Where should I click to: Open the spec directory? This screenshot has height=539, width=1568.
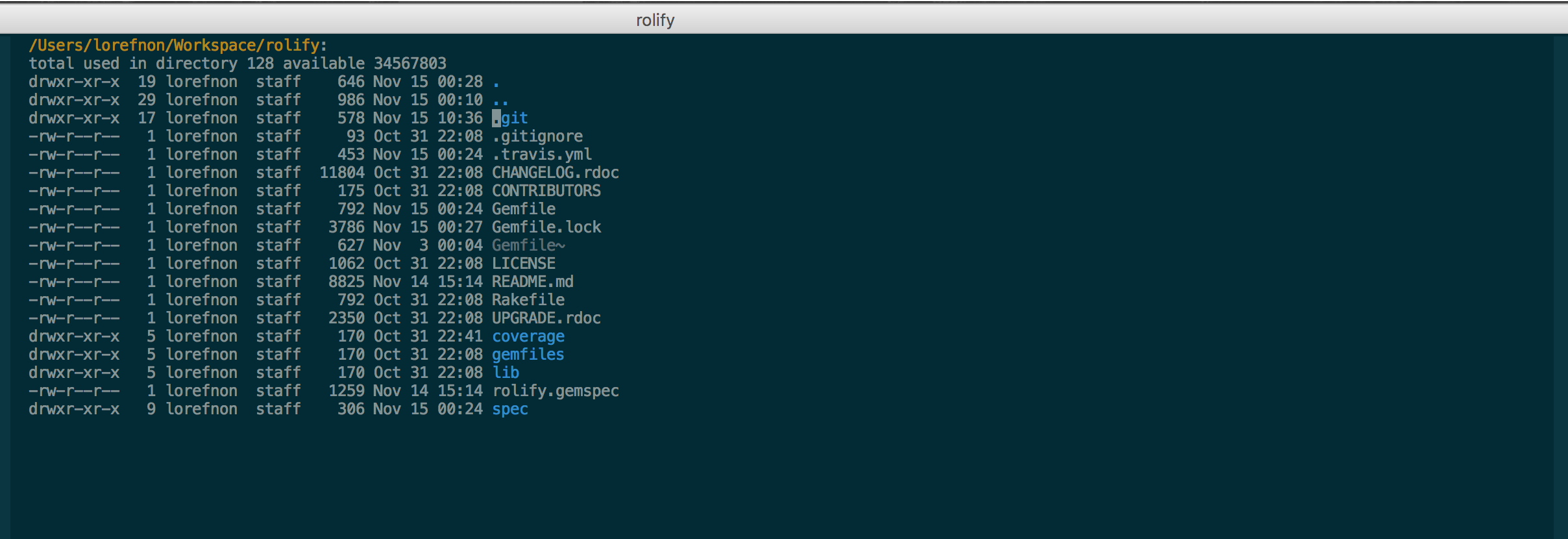[510, 409]
